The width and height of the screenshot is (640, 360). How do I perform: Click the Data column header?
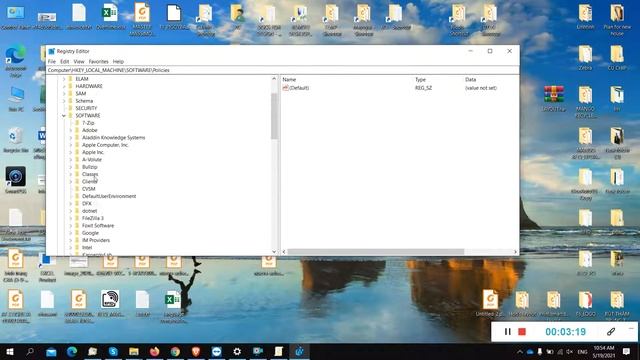point(470,80)
